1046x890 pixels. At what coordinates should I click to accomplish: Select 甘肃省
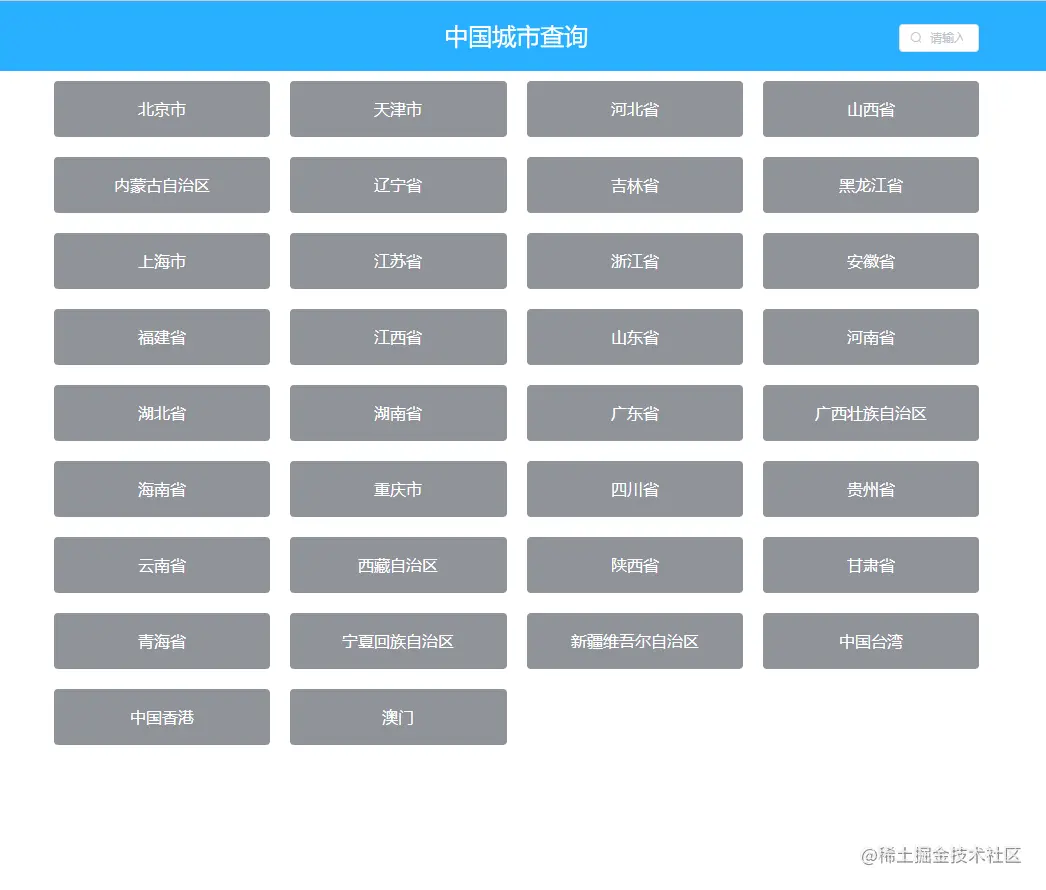tap(871, 566)
